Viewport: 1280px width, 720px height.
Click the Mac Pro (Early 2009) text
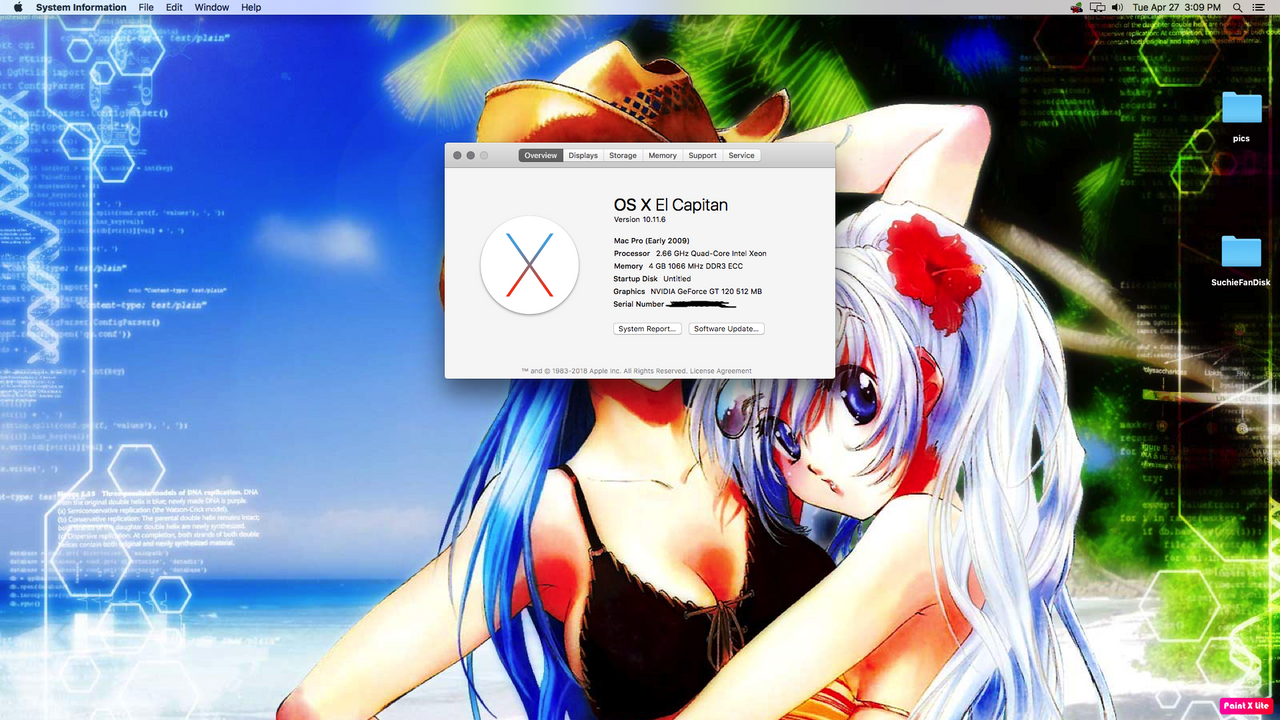(x=651, y=241)
